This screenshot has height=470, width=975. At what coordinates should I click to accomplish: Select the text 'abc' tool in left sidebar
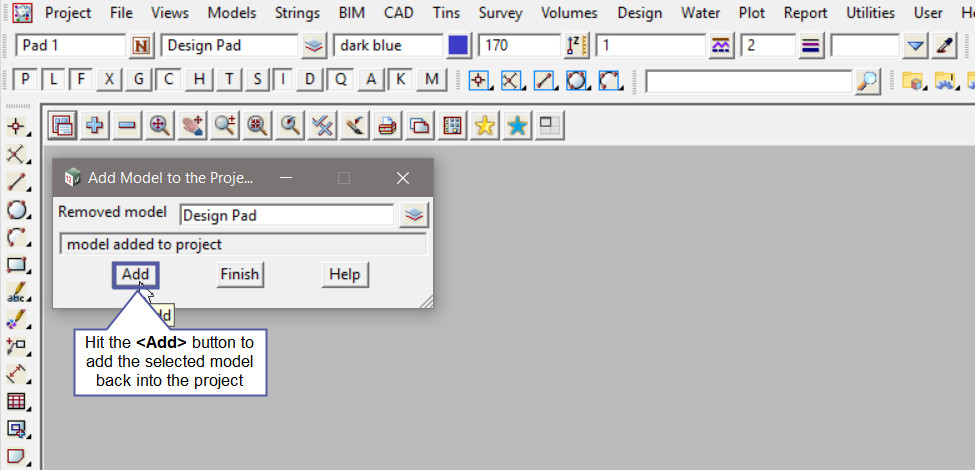16,293
